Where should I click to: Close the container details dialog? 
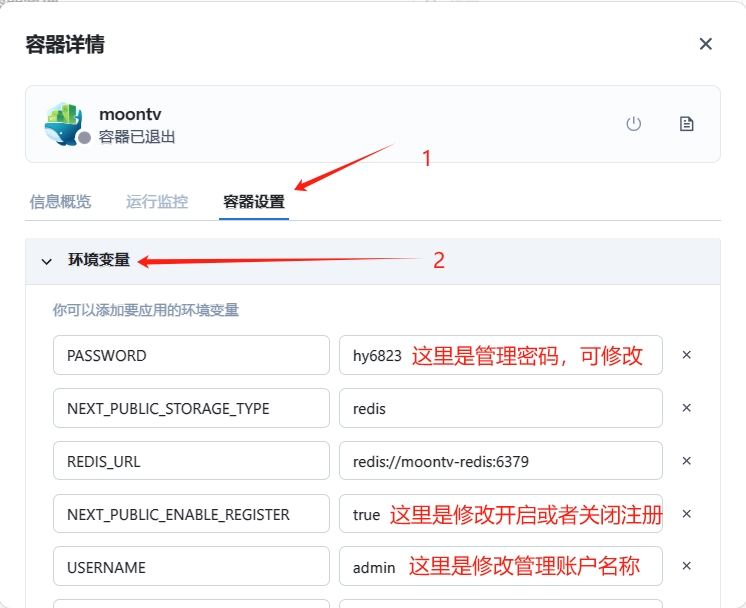point(706,44)
